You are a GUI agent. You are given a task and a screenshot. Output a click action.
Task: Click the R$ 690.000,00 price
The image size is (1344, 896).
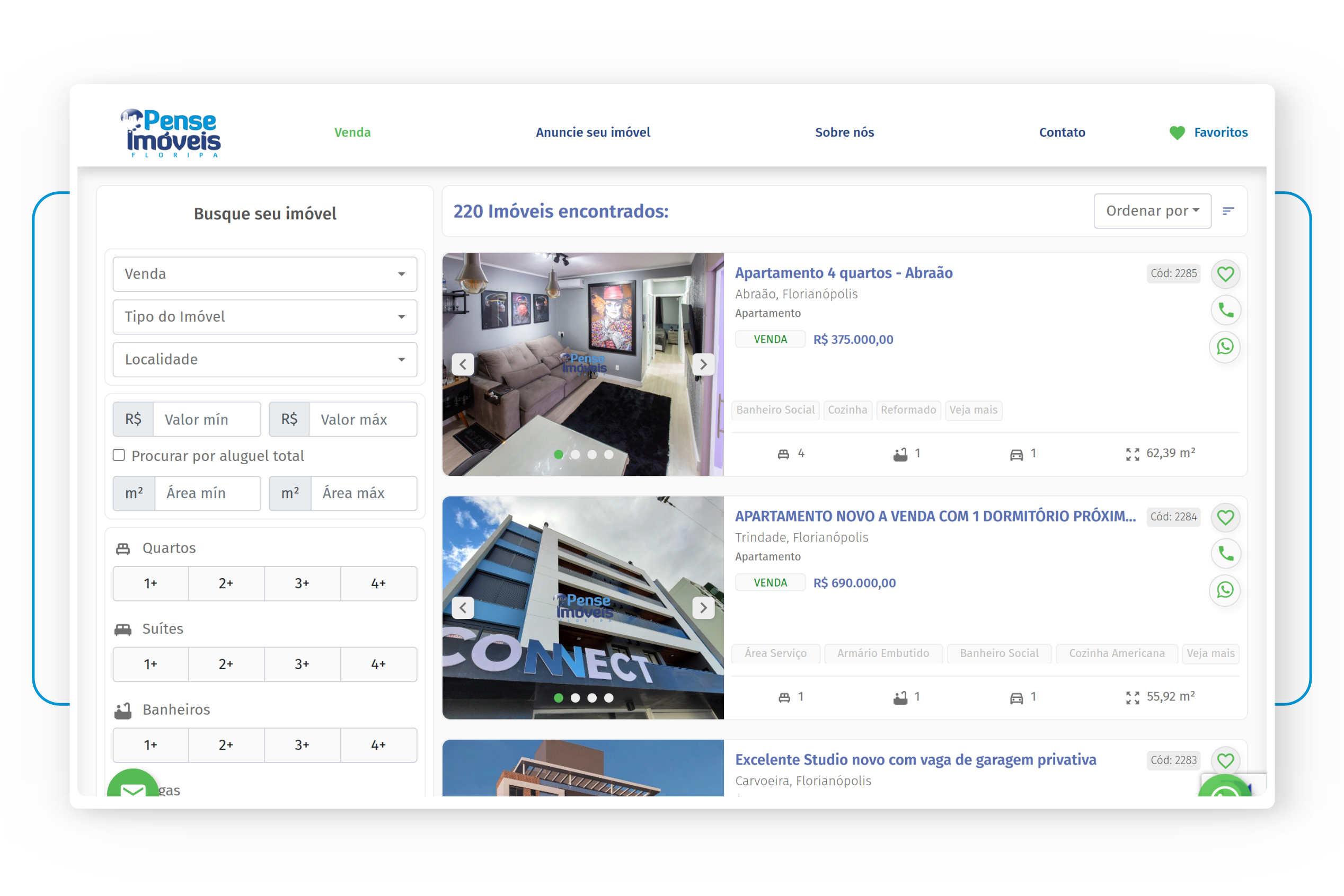pos(854,583)
